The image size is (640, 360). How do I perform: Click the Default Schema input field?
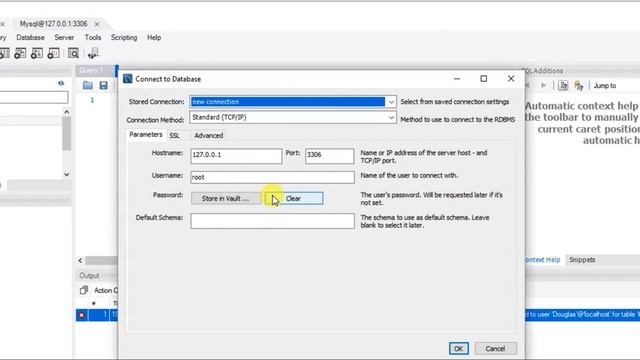click(272, 221)
